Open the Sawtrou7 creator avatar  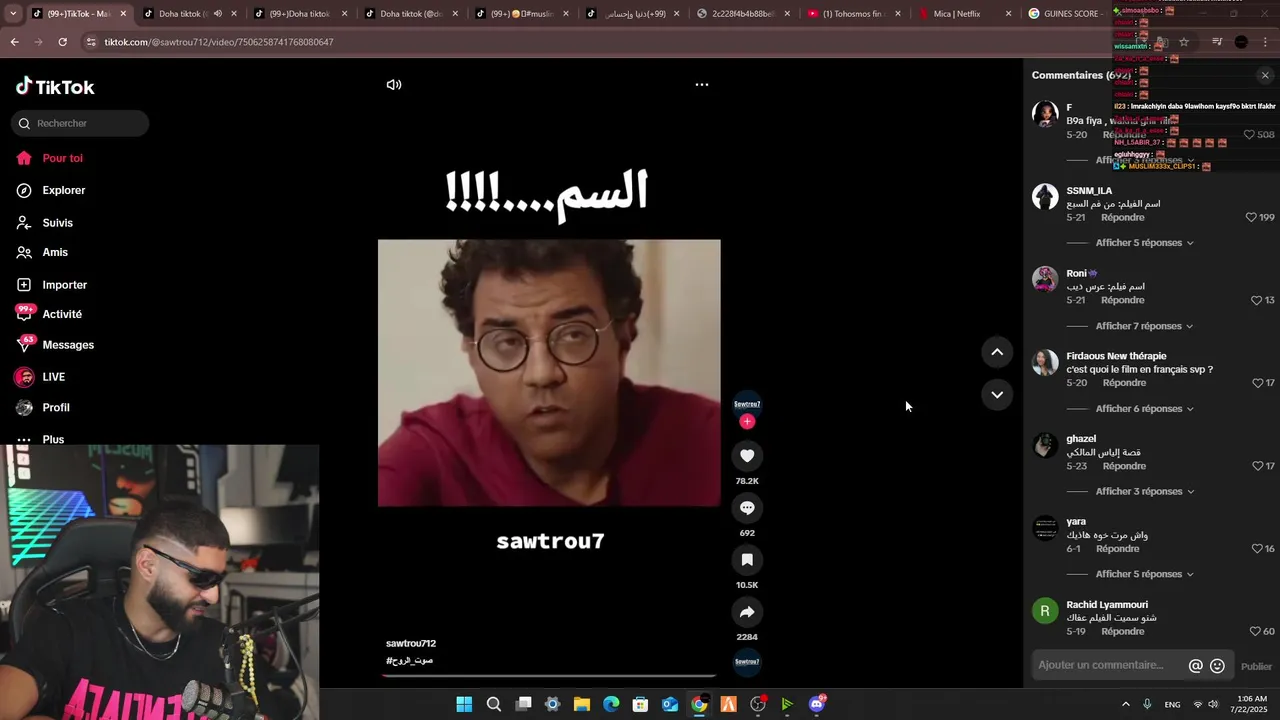(x=747, y=403)
